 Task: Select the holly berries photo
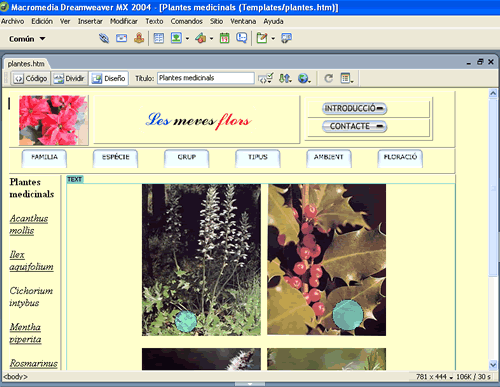coord(327,260)
